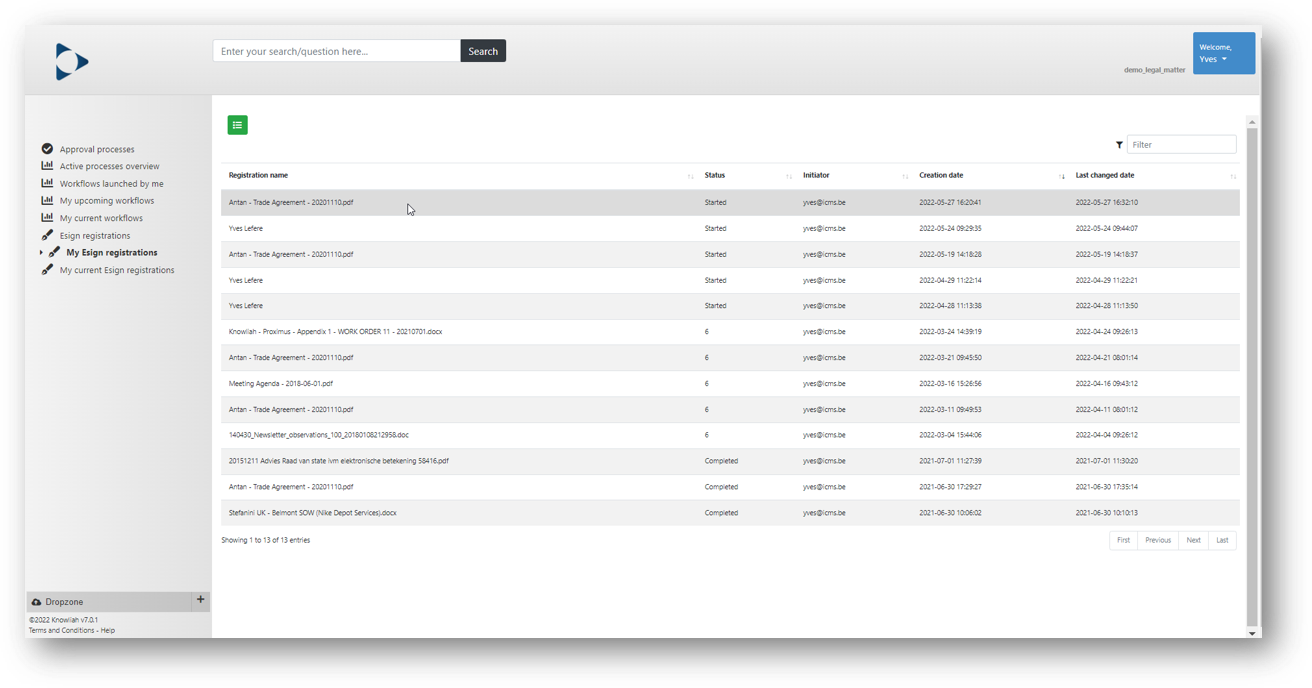Click the vertical scrollbar thumb

tap(1251, 375)
